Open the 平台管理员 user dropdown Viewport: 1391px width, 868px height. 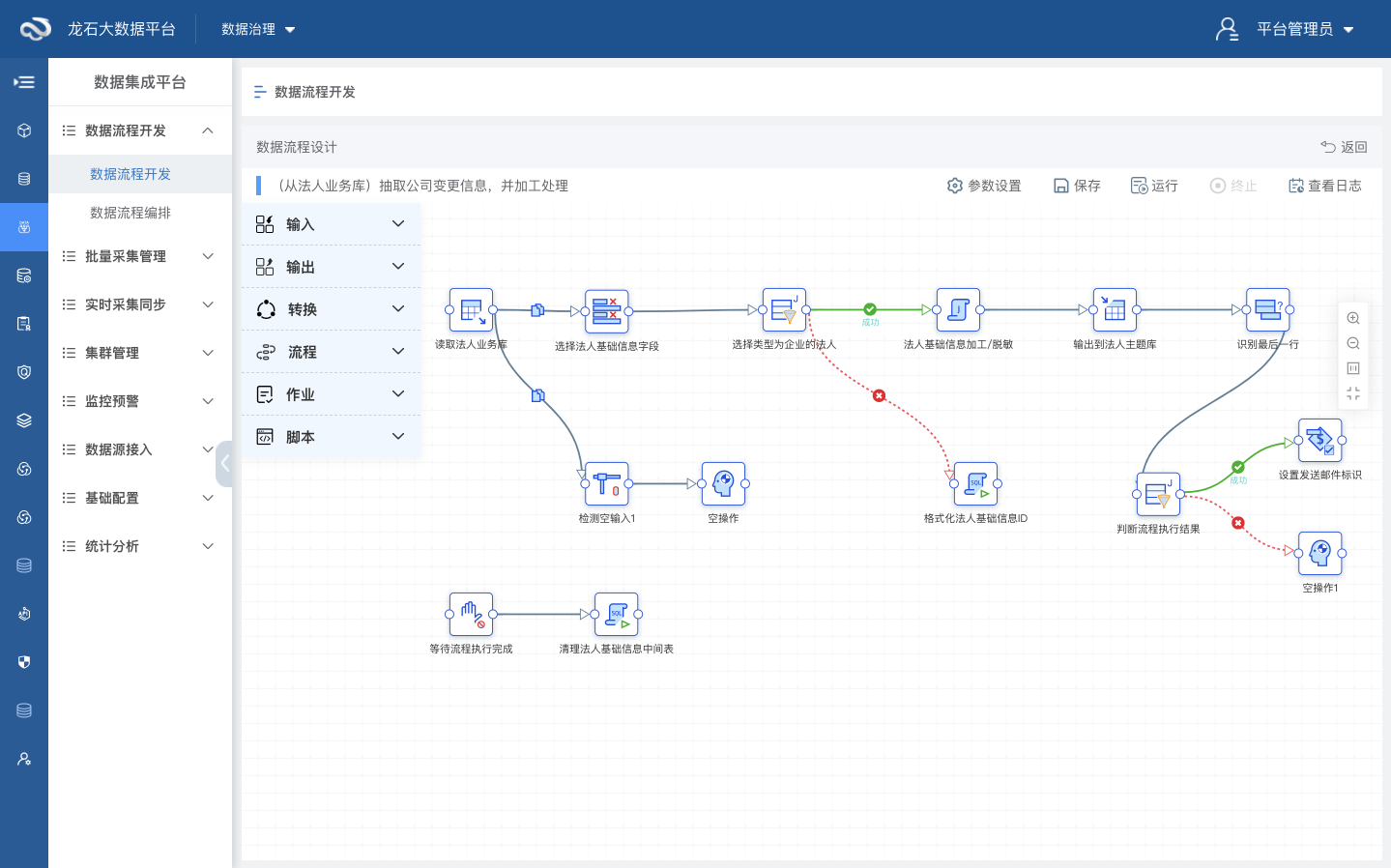point(1286,29)
